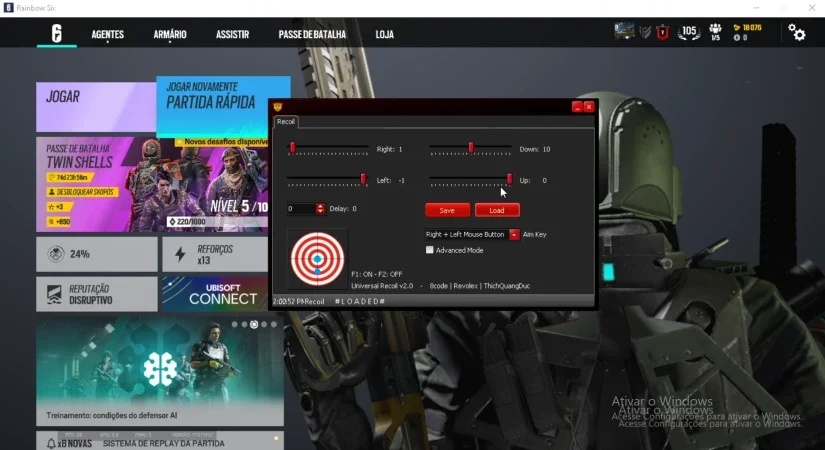Click the JOGAR play tile
The width and height of the screenshot is (825, 450).
tap(96, 107)
